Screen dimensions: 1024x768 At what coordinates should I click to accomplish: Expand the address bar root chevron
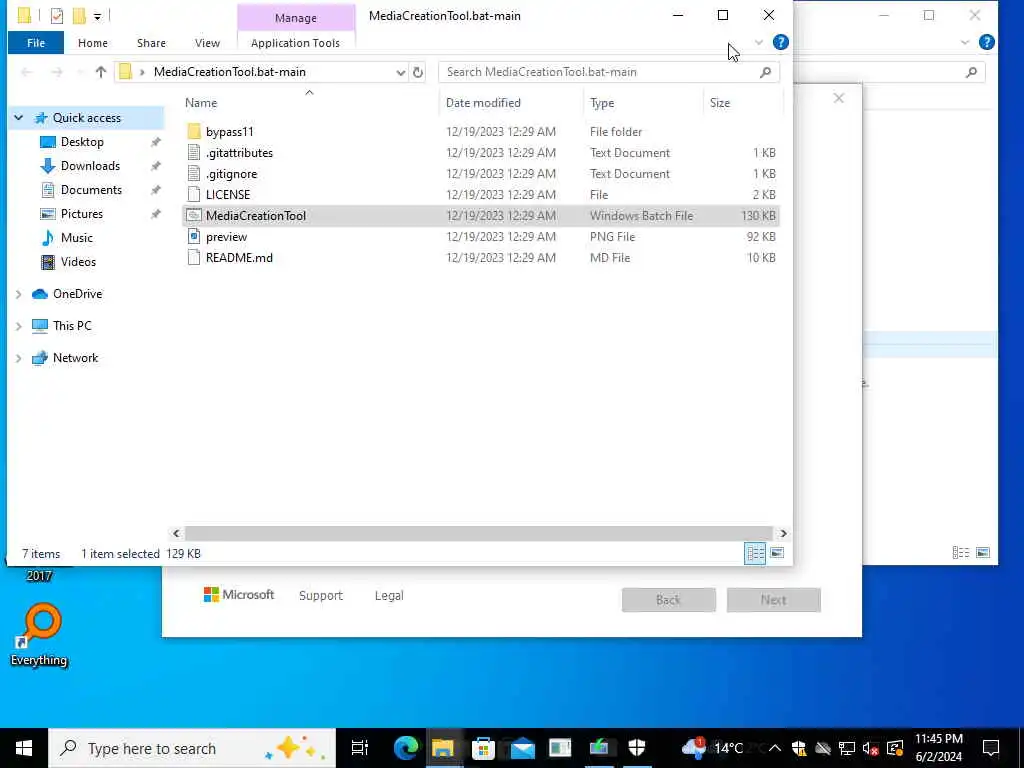click(142, 72)
